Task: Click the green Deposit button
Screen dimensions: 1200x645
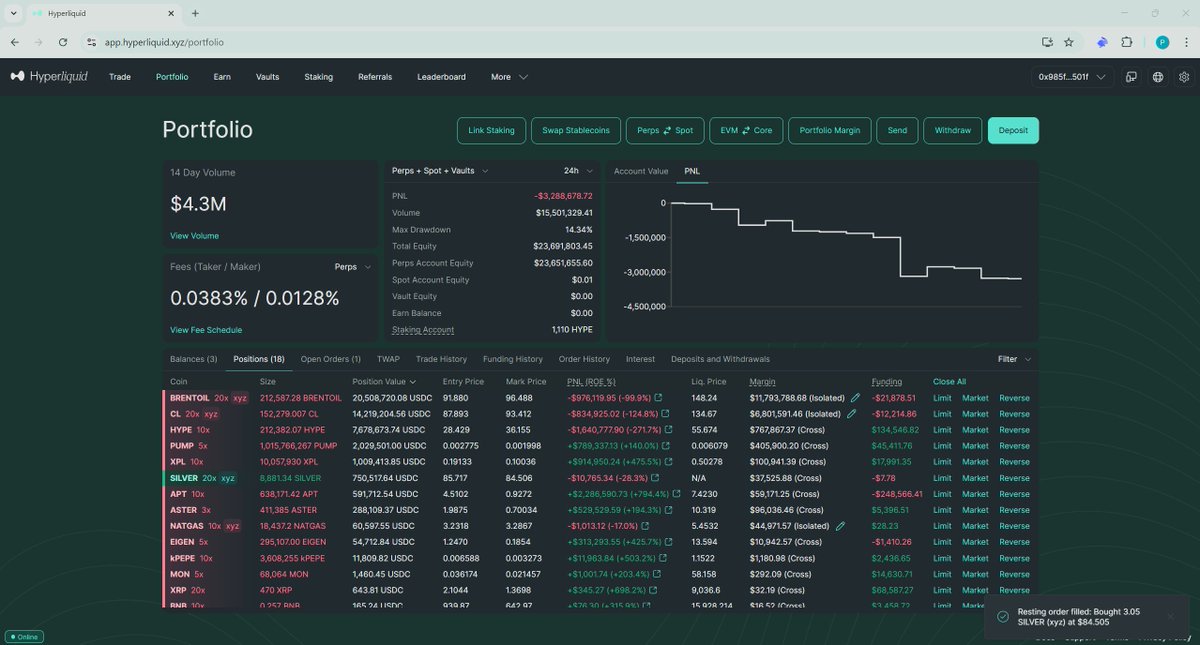Action: (1013, 130)
